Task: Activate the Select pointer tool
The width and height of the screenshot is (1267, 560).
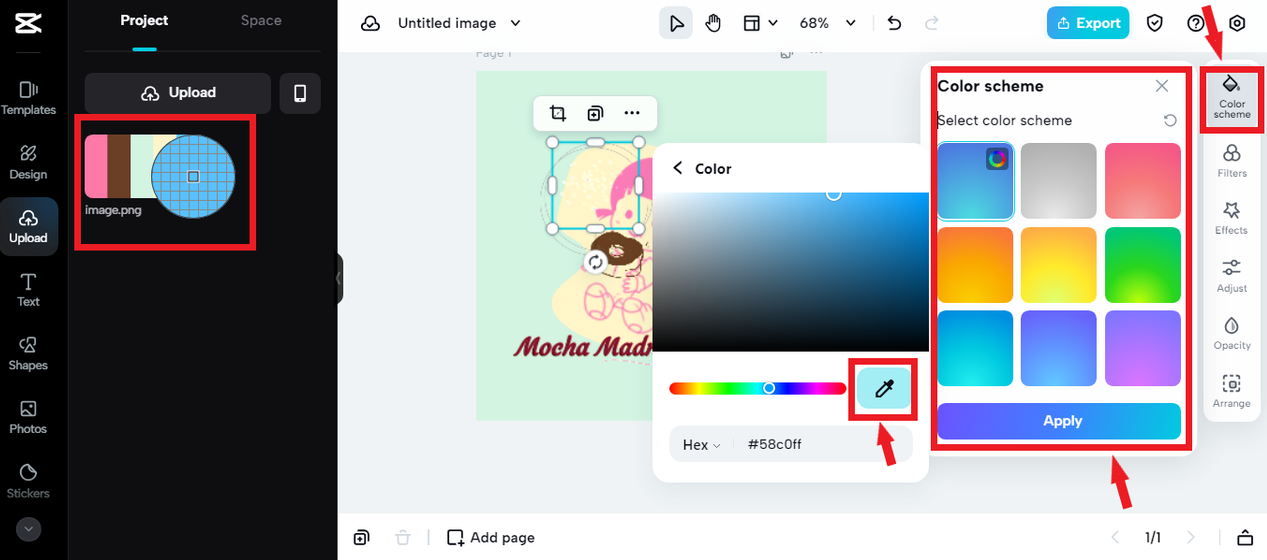Action: (x=676, y=23)
